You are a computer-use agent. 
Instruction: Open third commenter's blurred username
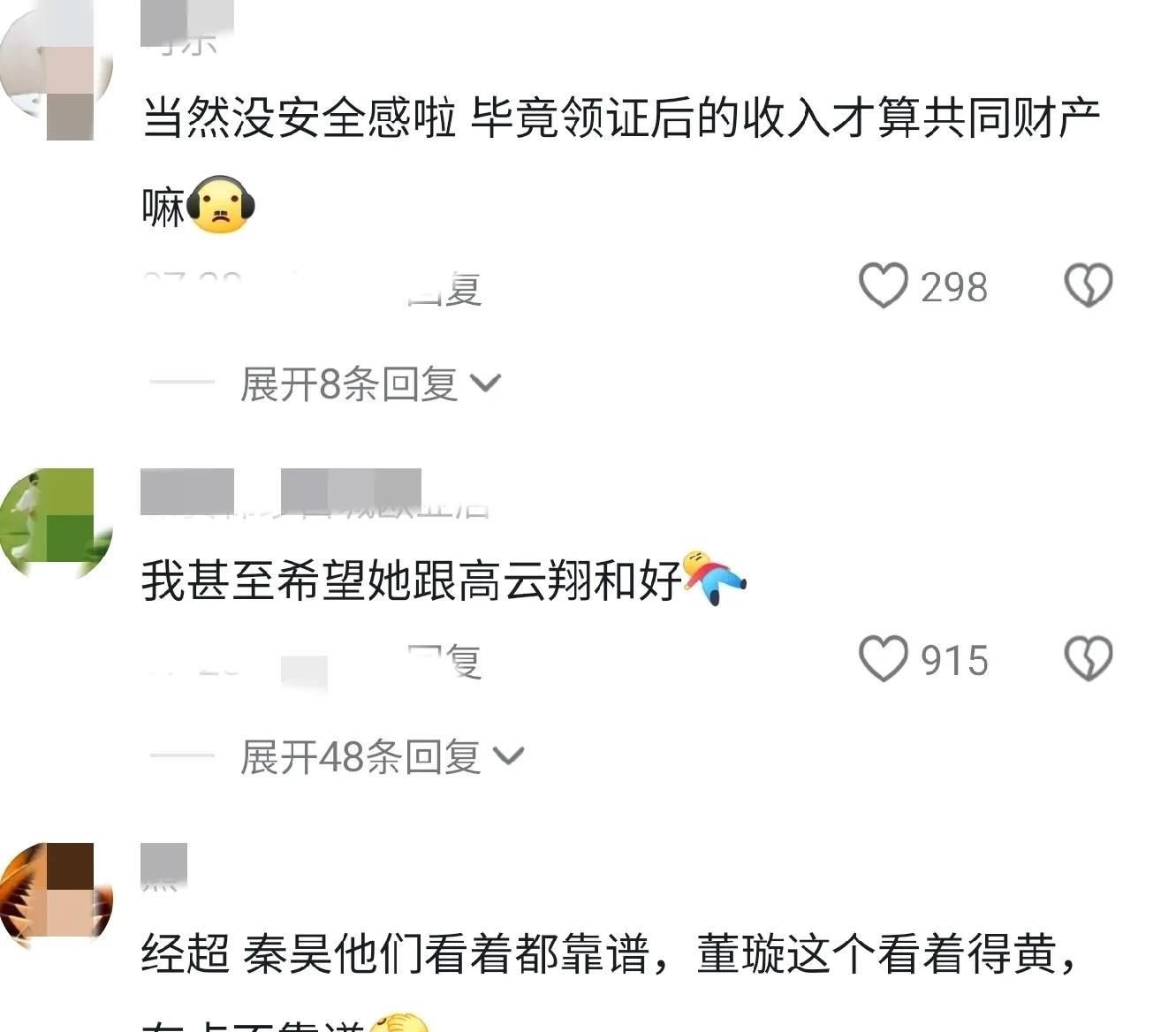pyautogui.click(x=164, y=867)
